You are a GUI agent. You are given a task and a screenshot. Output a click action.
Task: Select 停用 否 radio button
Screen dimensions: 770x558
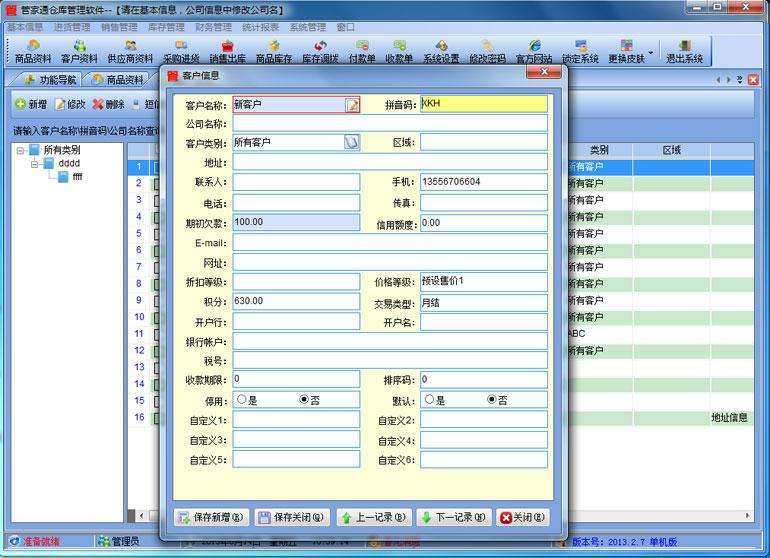[x=303, y=399]
